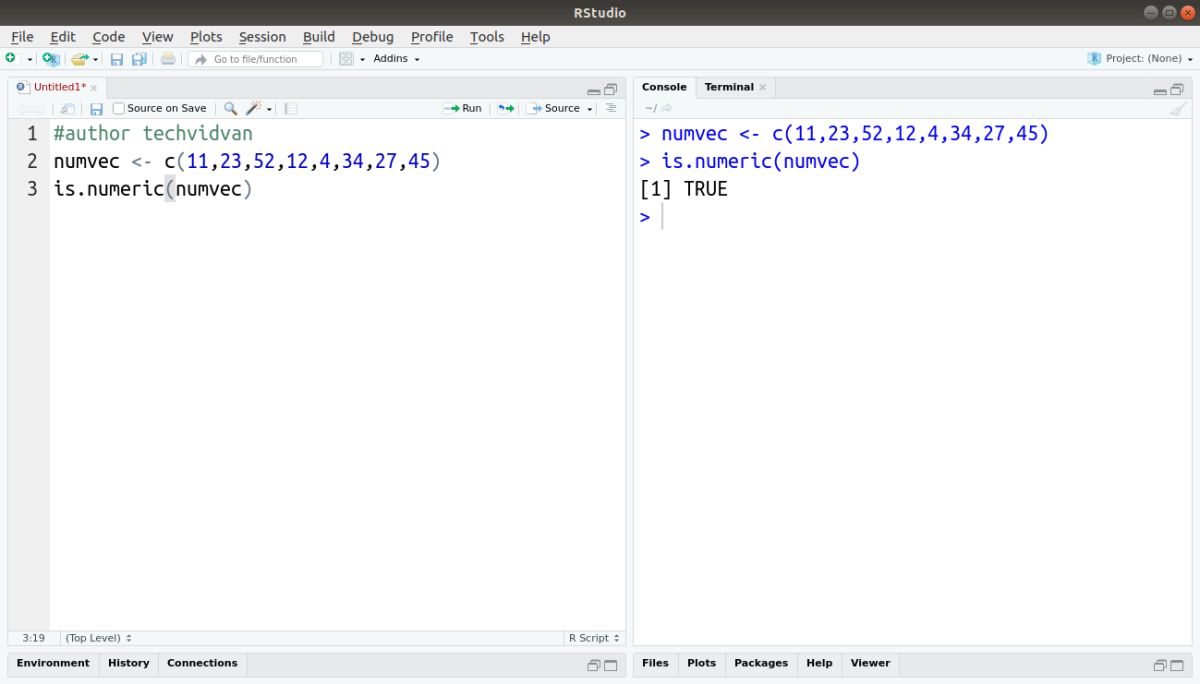This screenshot has width=1200, height=684.
Task: View current working directory arrow icon
Action: click(667, 108)
